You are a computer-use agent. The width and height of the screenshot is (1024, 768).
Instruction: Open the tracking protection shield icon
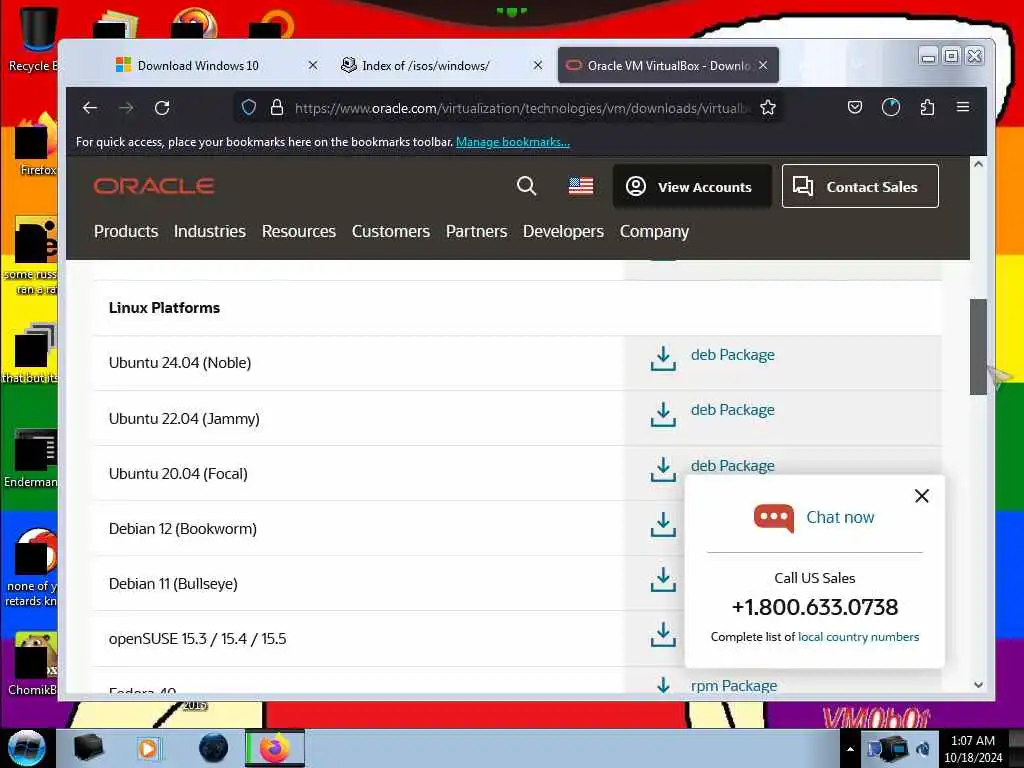249,108
